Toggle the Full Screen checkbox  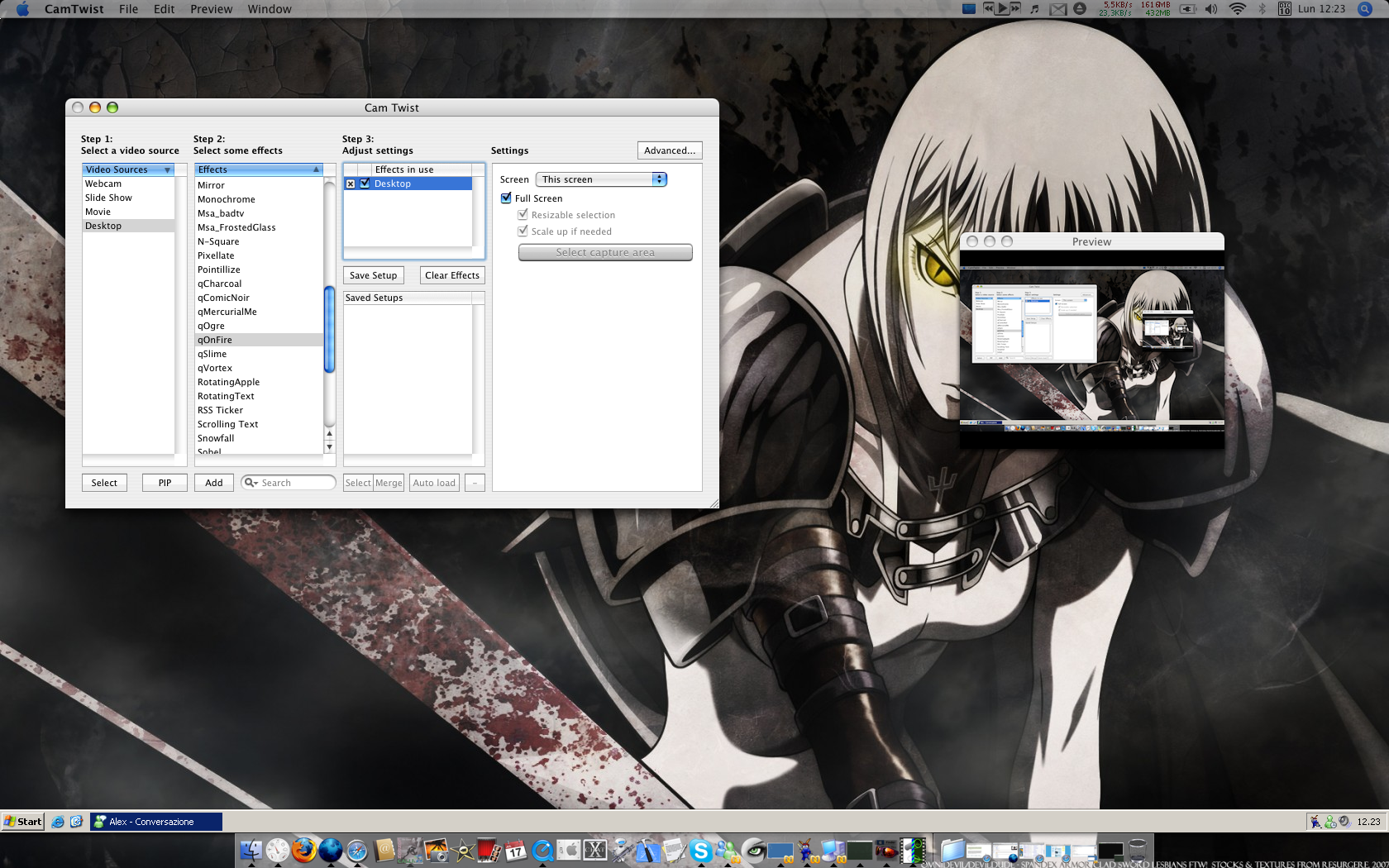pos(506,198)
